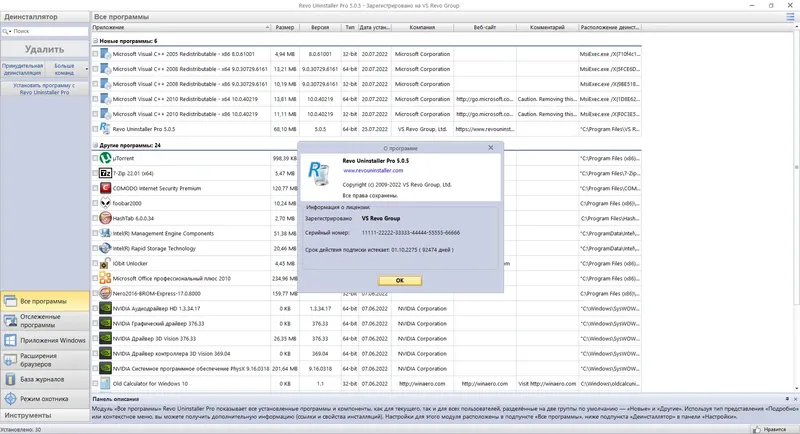Select the foobar2000 alien icon
This screenshot has width=800, height=434.
coord(105,203)
